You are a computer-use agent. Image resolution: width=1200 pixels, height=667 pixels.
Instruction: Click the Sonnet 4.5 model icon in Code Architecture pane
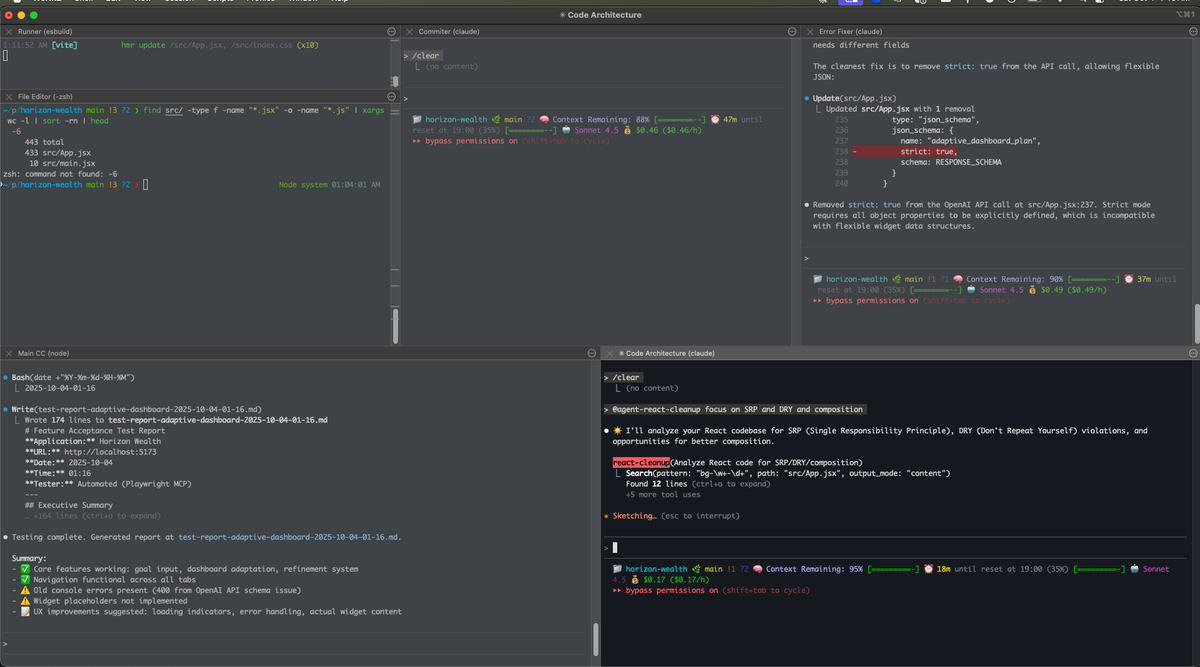[1134, 568]
